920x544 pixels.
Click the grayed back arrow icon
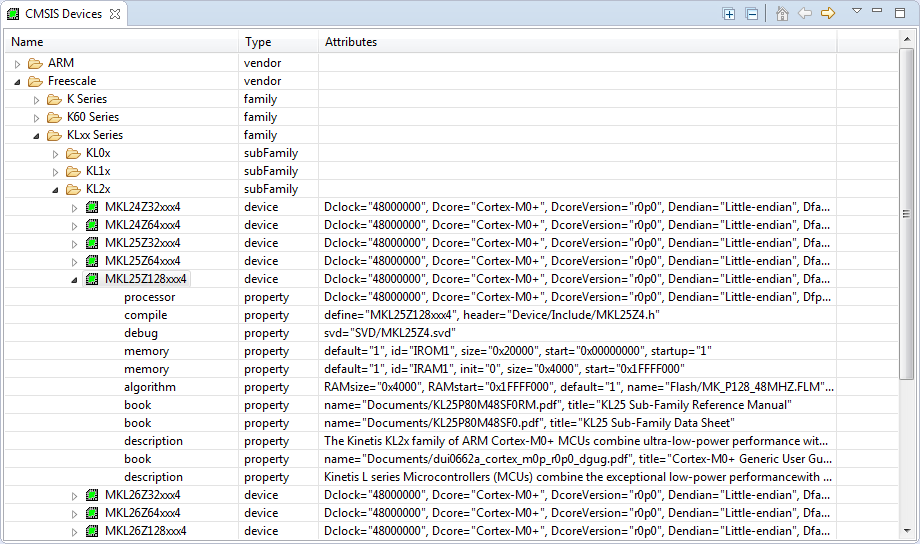coord(805,14)
